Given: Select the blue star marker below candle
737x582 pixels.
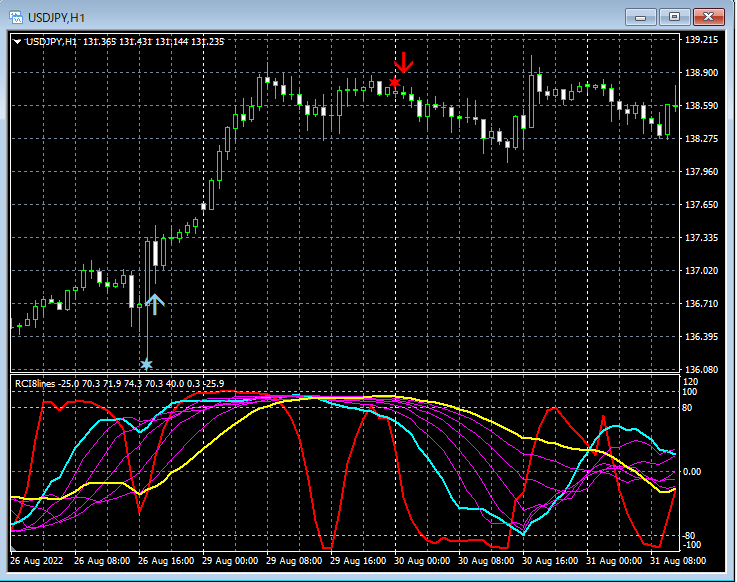Looking at the screenshot, I should [147, 364].
